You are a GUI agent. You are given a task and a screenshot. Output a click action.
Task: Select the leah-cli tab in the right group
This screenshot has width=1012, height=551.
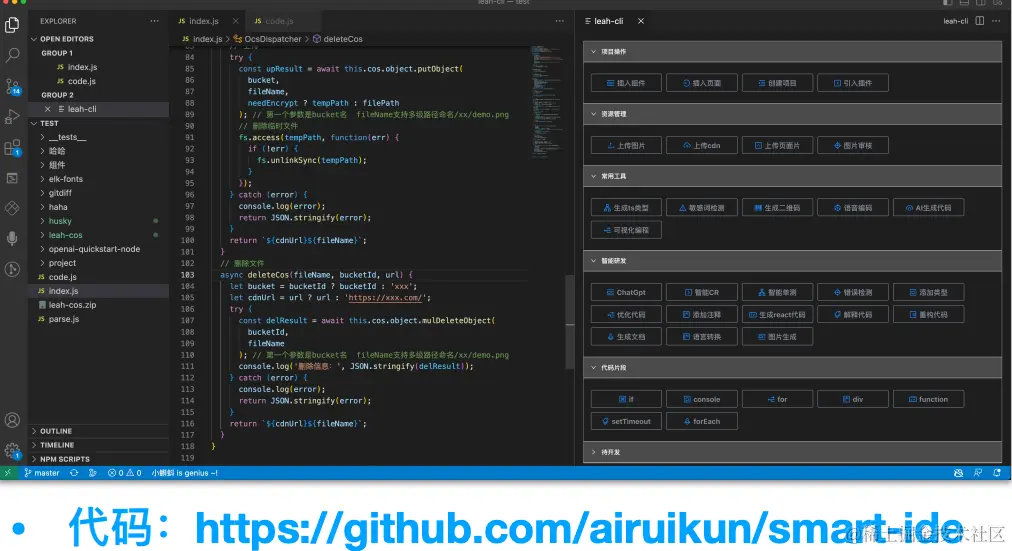click(614, 21)
